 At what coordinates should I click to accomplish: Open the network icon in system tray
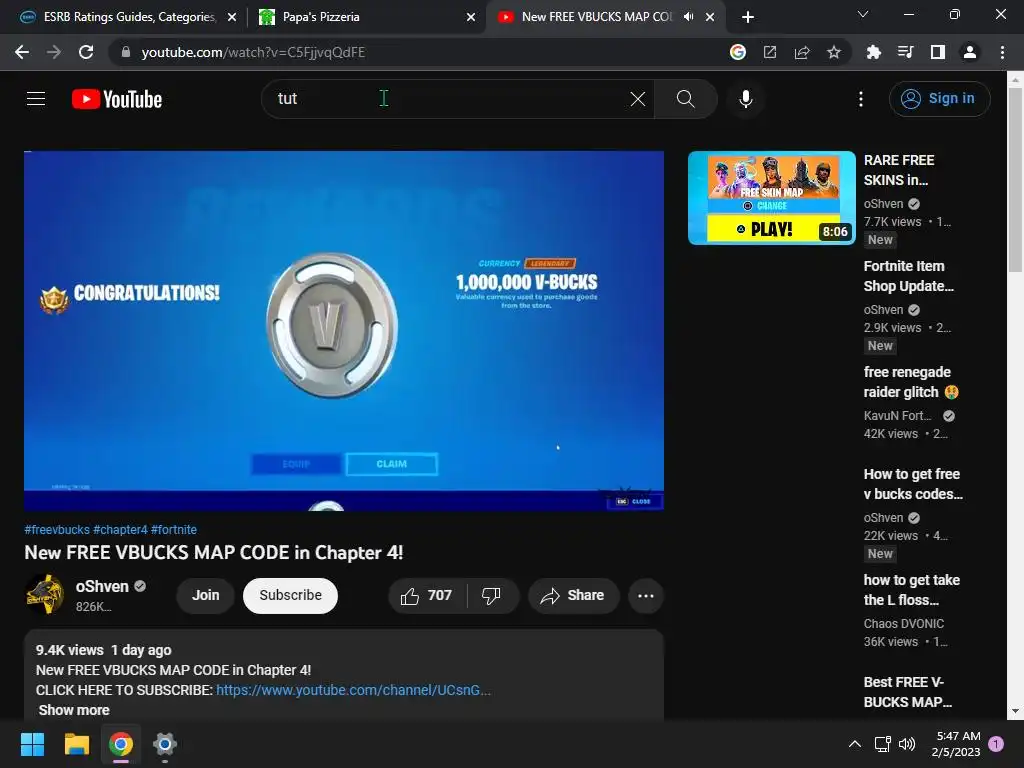pyautogui.click(x=882, y=744)
